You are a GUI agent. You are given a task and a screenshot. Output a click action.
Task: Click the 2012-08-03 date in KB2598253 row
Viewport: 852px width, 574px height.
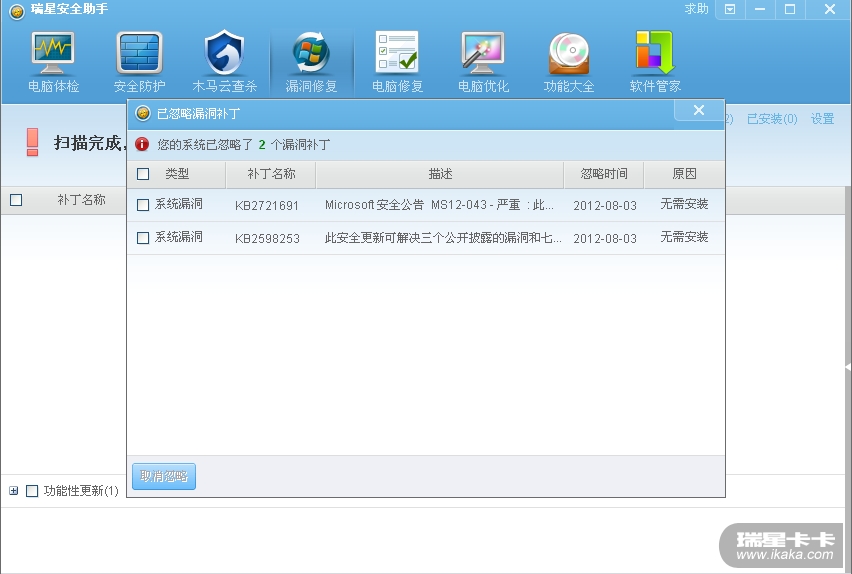click(x=605, y=239)
